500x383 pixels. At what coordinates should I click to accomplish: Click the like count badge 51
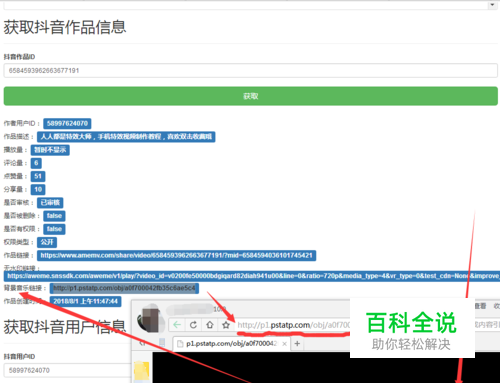(x=38, y=176)
